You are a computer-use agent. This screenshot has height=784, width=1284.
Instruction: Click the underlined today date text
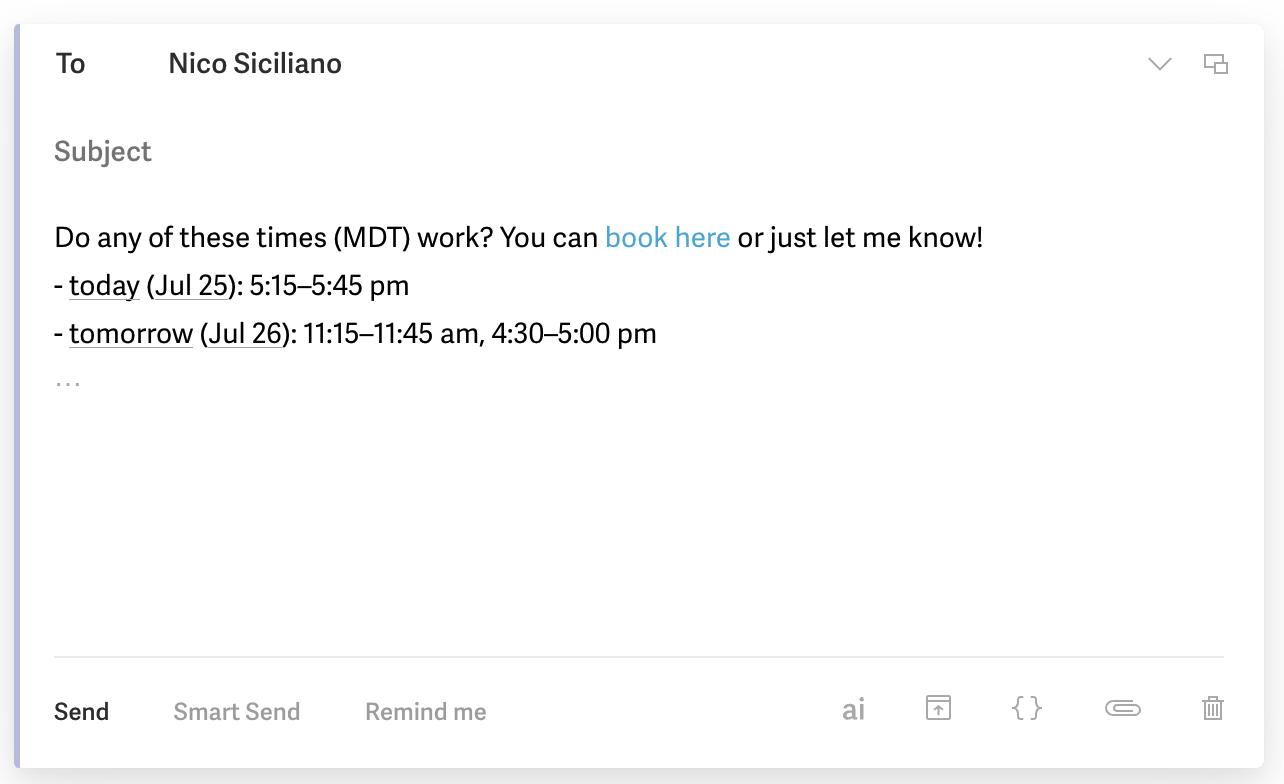click(x=104, y=286)
